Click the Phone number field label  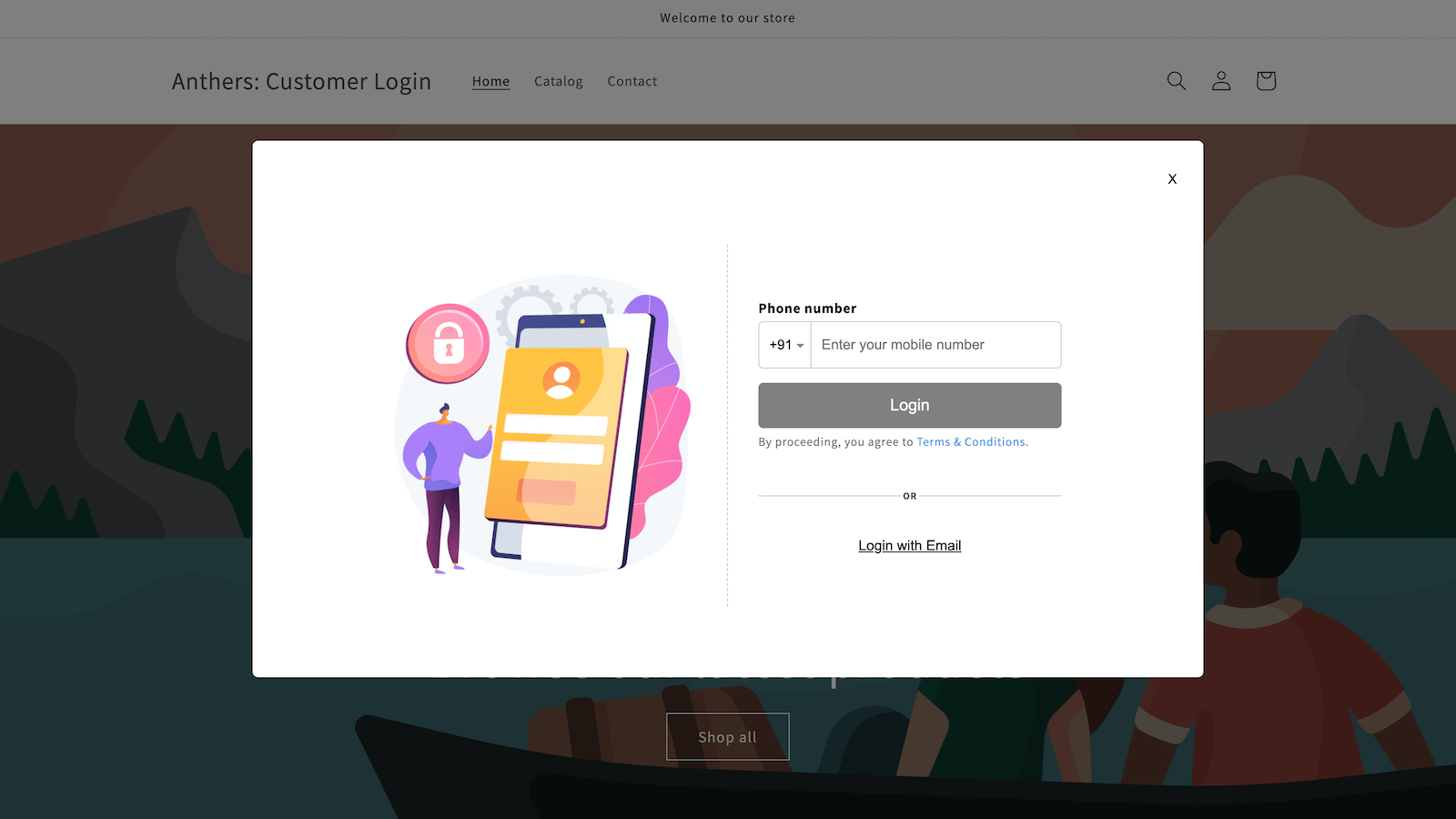807,308
